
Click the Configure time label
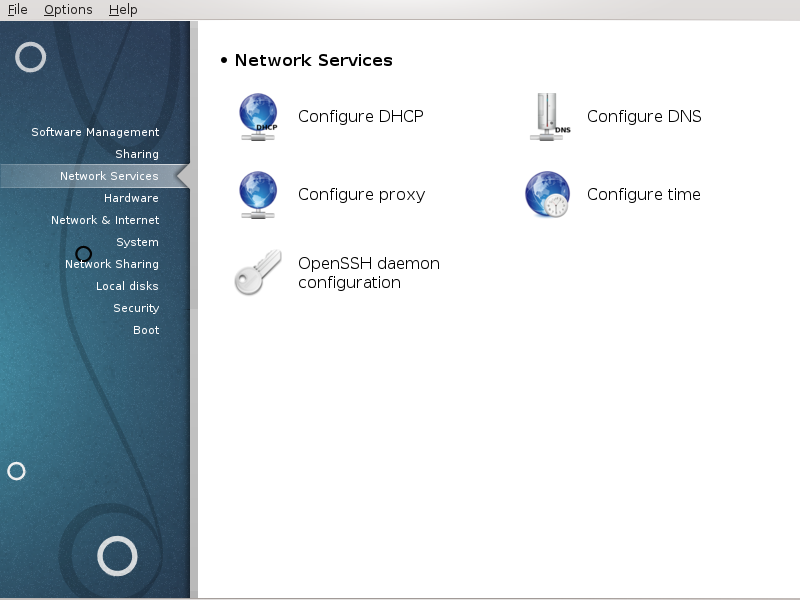643,194
